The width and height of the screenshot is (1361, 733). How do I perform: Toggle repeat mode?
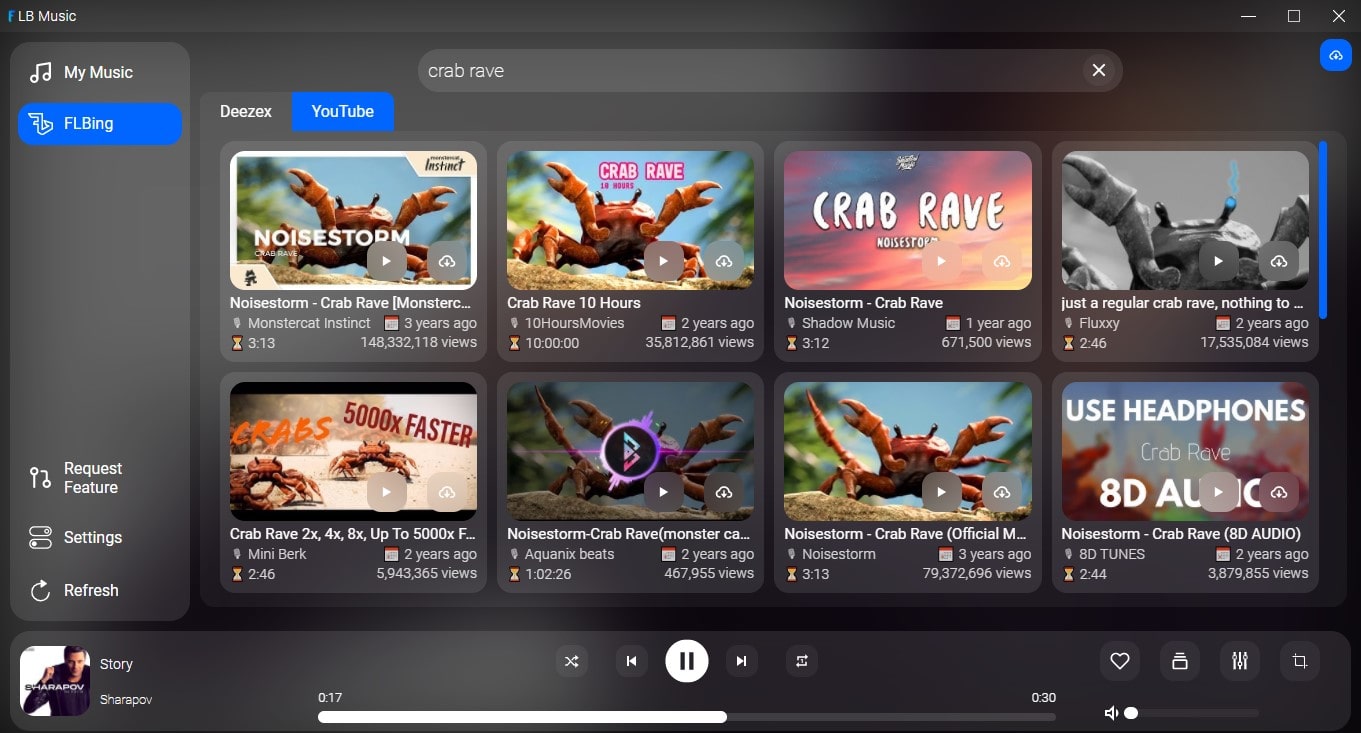pos(801,660)
